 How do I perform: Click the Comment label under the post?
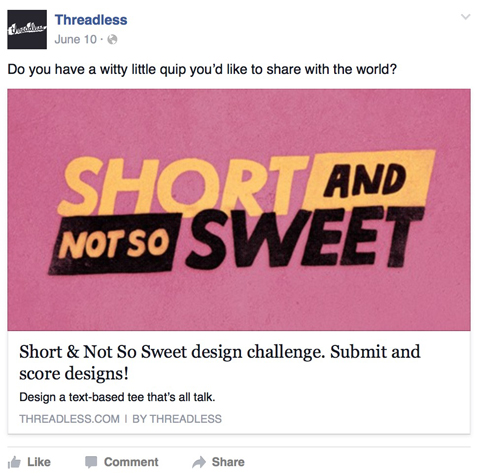(x=131, y=462)
